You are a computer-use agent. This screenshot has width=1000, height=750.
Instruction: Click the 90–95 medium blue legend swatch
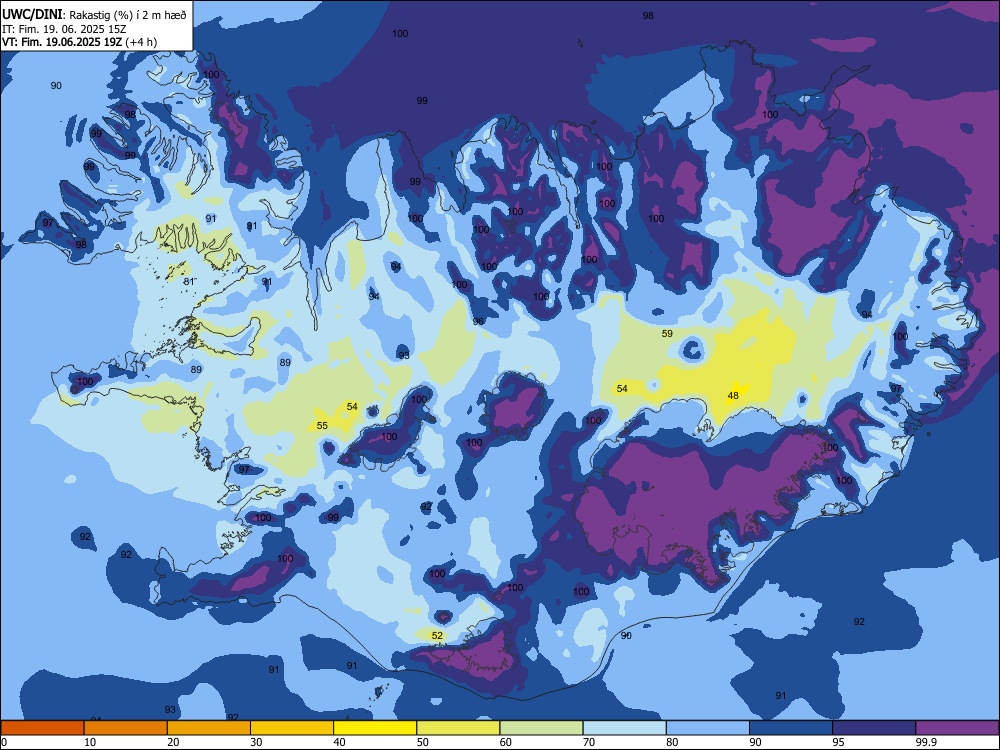[791, 728]
